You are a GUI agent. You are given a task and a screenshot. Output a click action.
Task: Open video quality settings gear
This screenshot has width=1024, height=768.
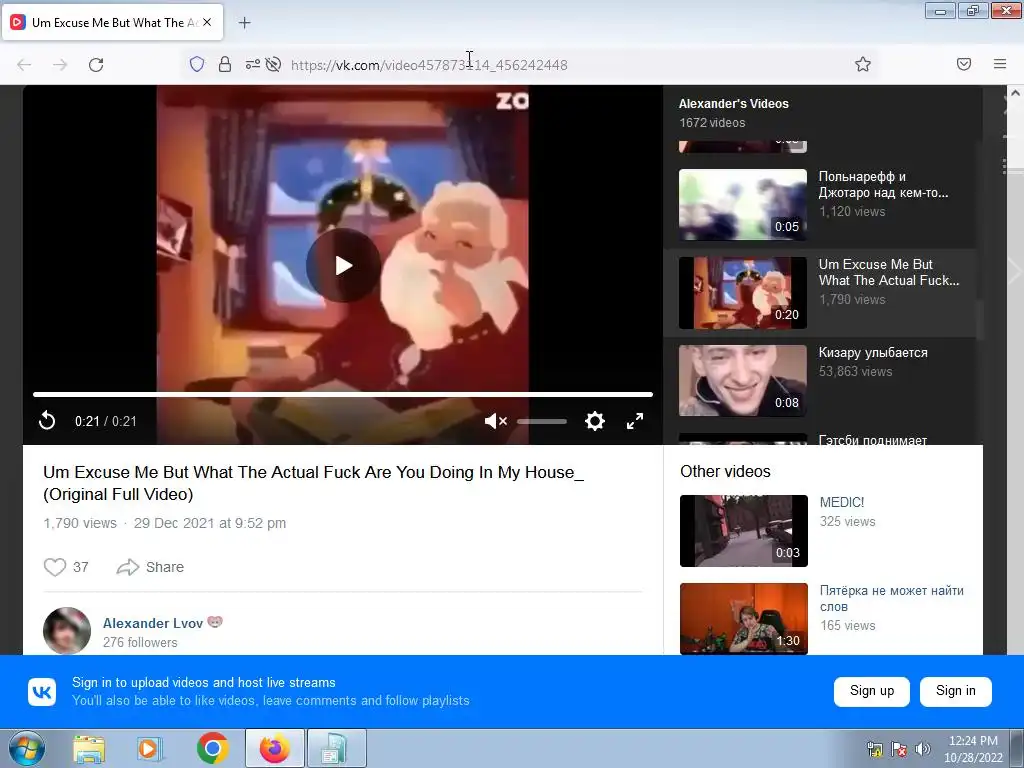594,421
